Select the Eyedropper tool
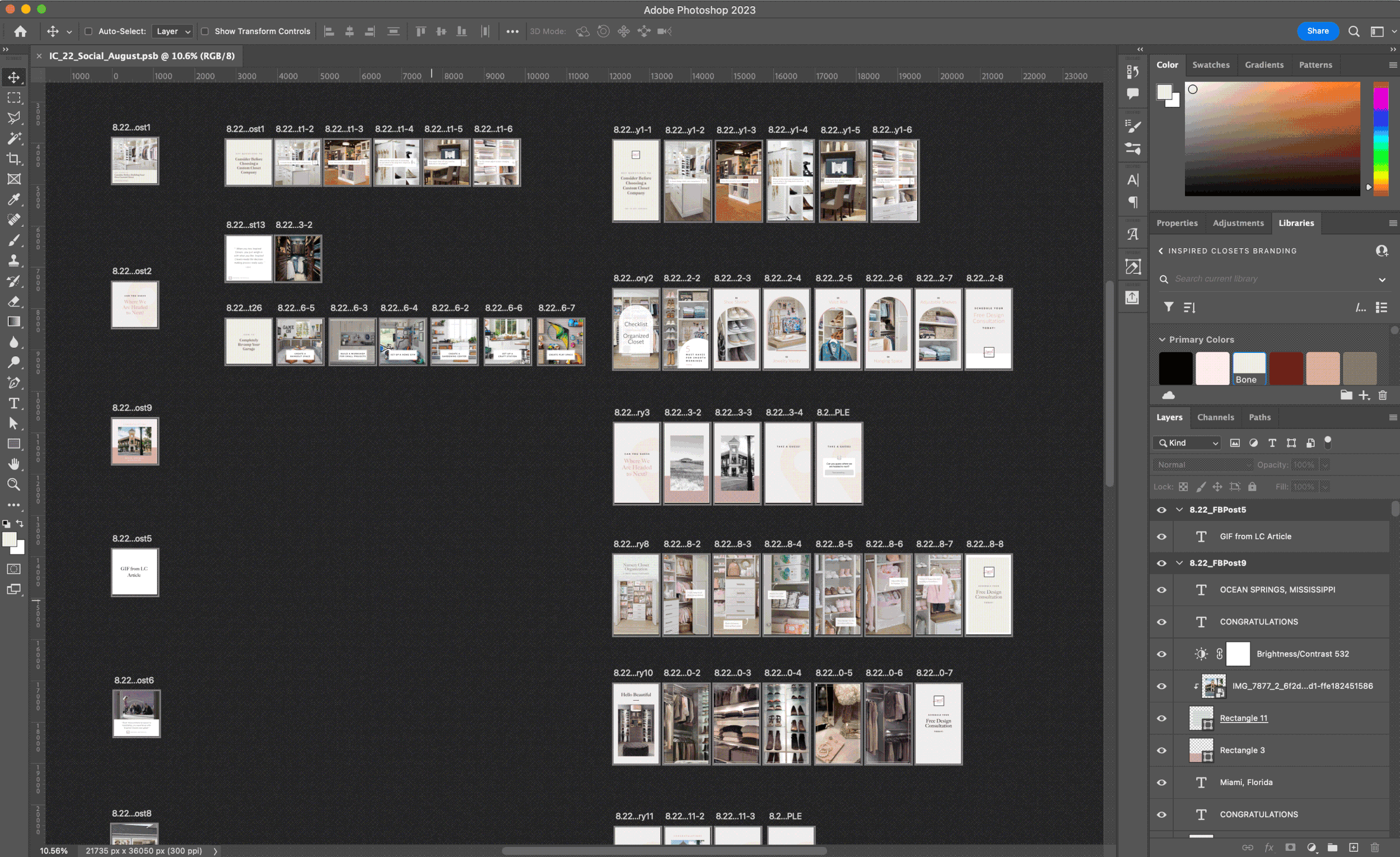Screen dimensions: 1400x857 (13, 199)
